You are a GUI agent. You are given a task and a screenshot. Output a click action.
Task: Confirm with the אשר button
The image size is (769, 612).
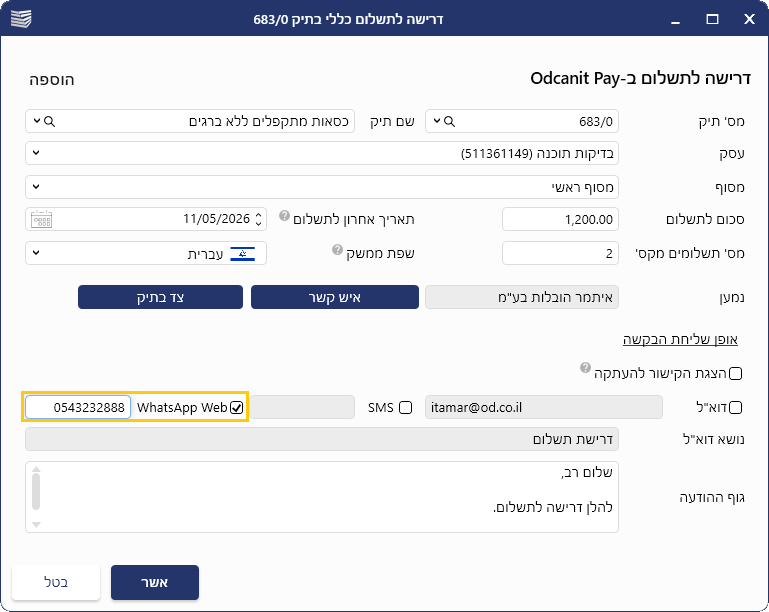[x=155, y=583]
